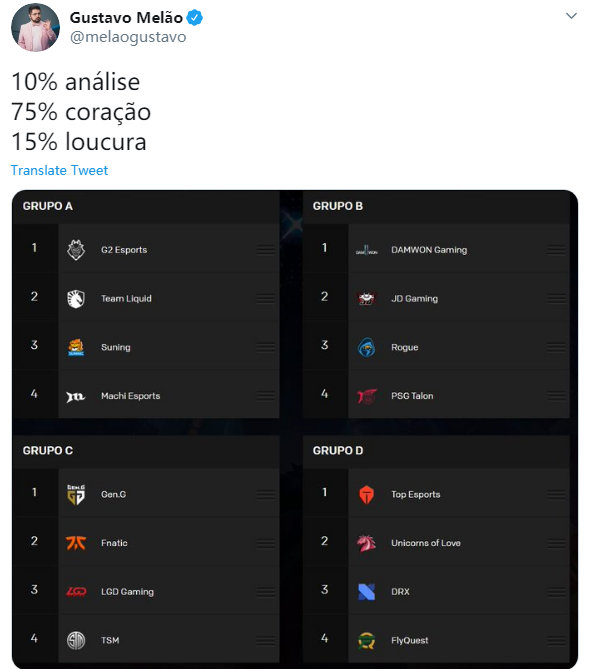Open the tweet options chevron menu
590x669 pixels.
tap(571, 16)
